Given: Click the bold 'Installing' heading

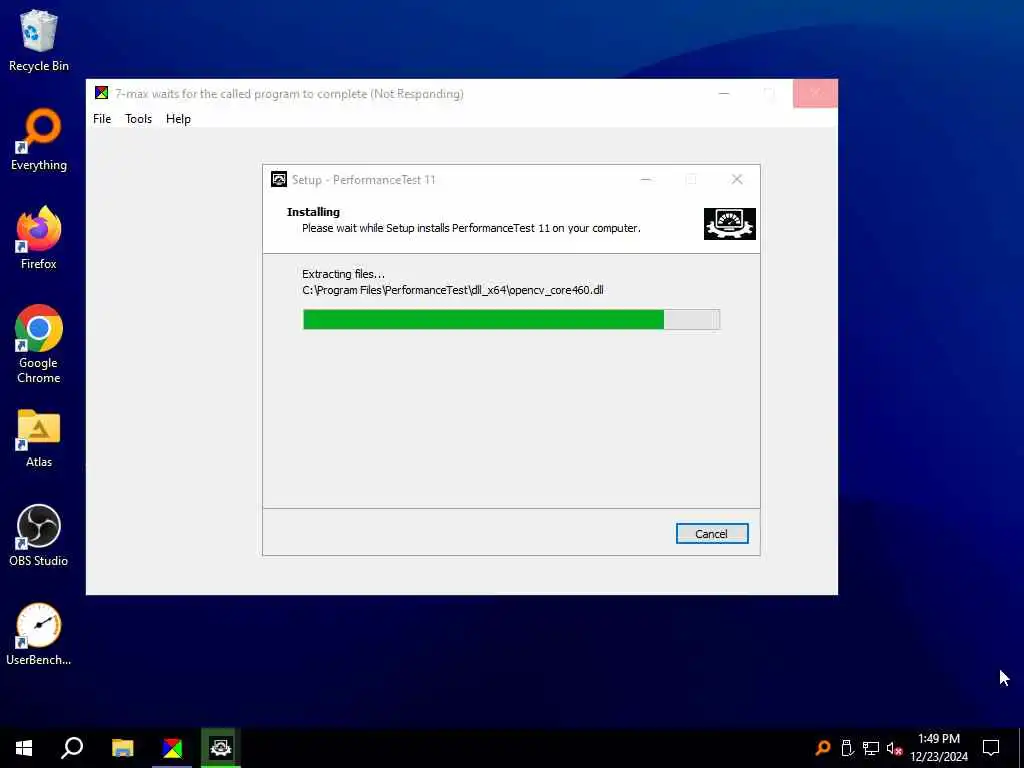Looking at the screenshot, I should [313, 212].
